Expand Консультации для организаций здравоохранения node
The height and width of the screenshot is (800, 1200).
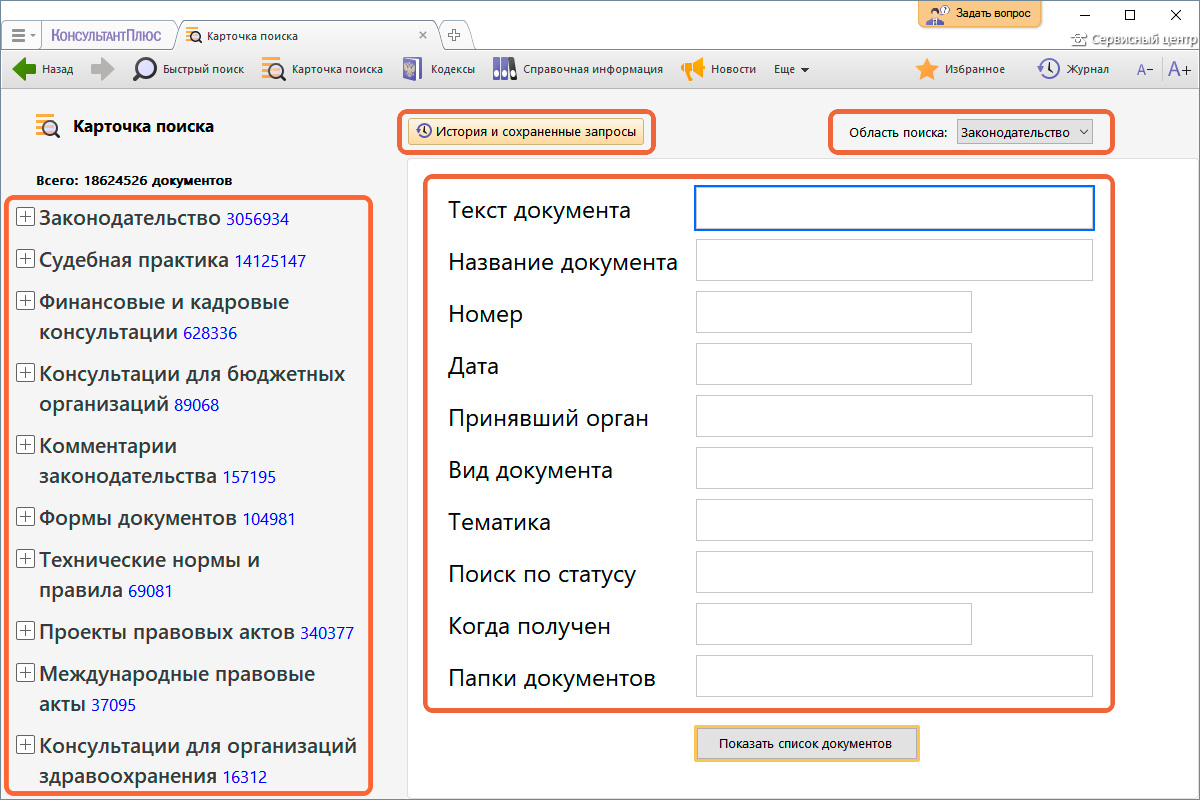[x=26, y=744]
